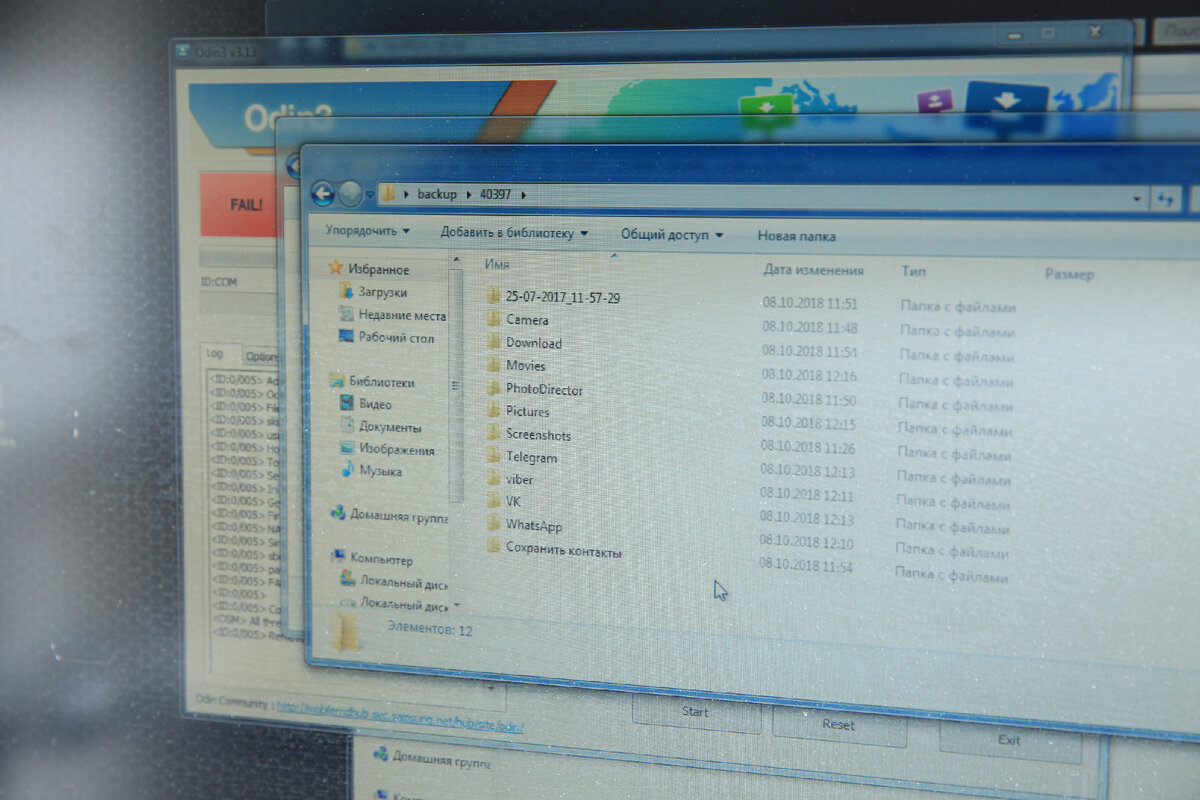
Task: Select Домашняя группа in front Explorer window
Action: [x=389, y=515]
